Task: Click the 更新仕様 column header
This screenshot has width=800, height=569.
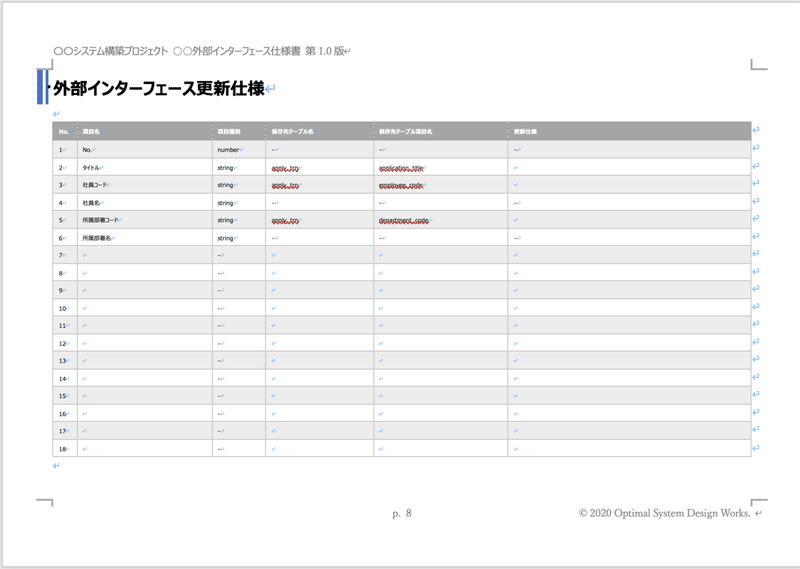Action: [629, 132]
